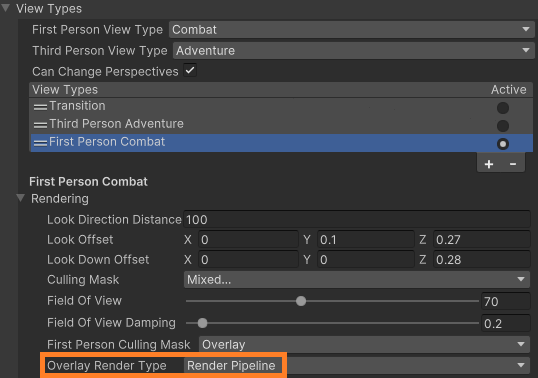
Task: Click the Field Of View slider handle
Action: click(x=301, y=301)
